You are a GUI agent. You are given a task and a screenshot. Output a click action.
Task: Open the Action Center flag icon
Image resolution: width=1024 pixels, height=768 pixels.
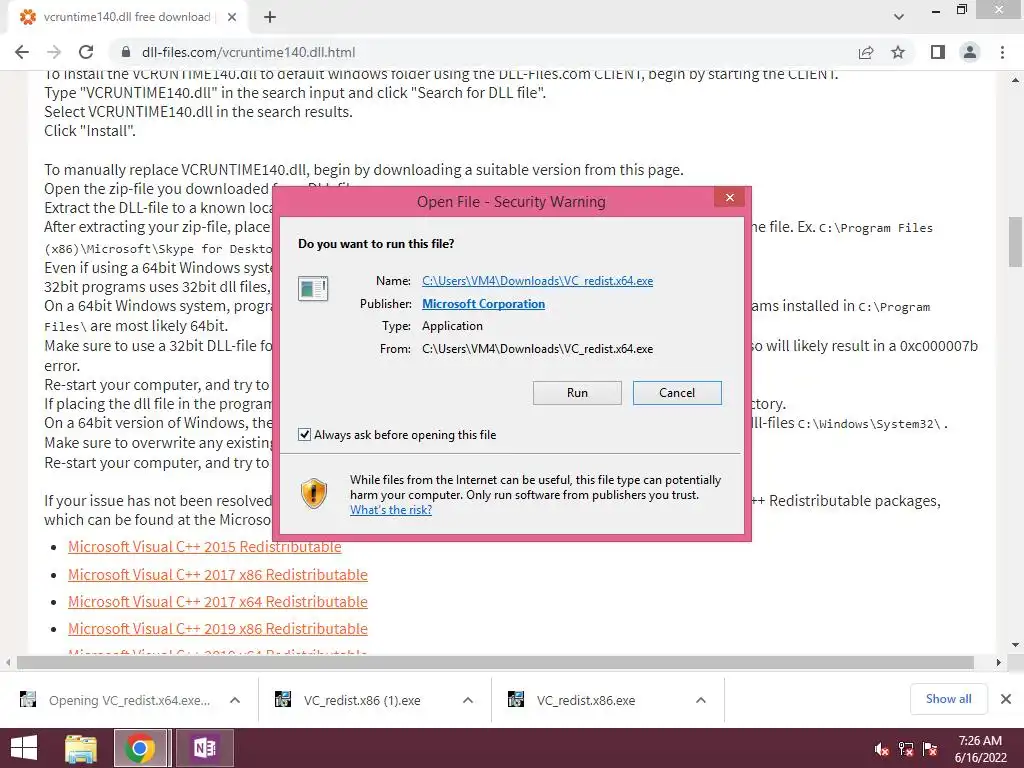(x=930, y=749)
